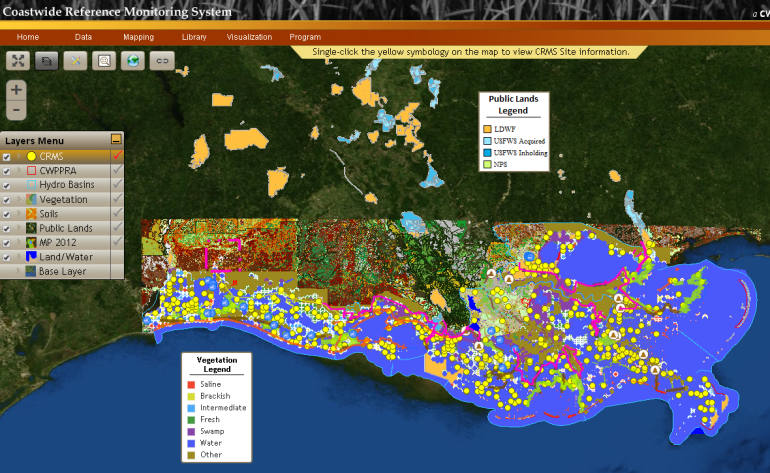Click the full extent arrows icon
Image resolution: width=770 pixels, height=473 pixels.
pyautogui.click(x=19, y=61)
